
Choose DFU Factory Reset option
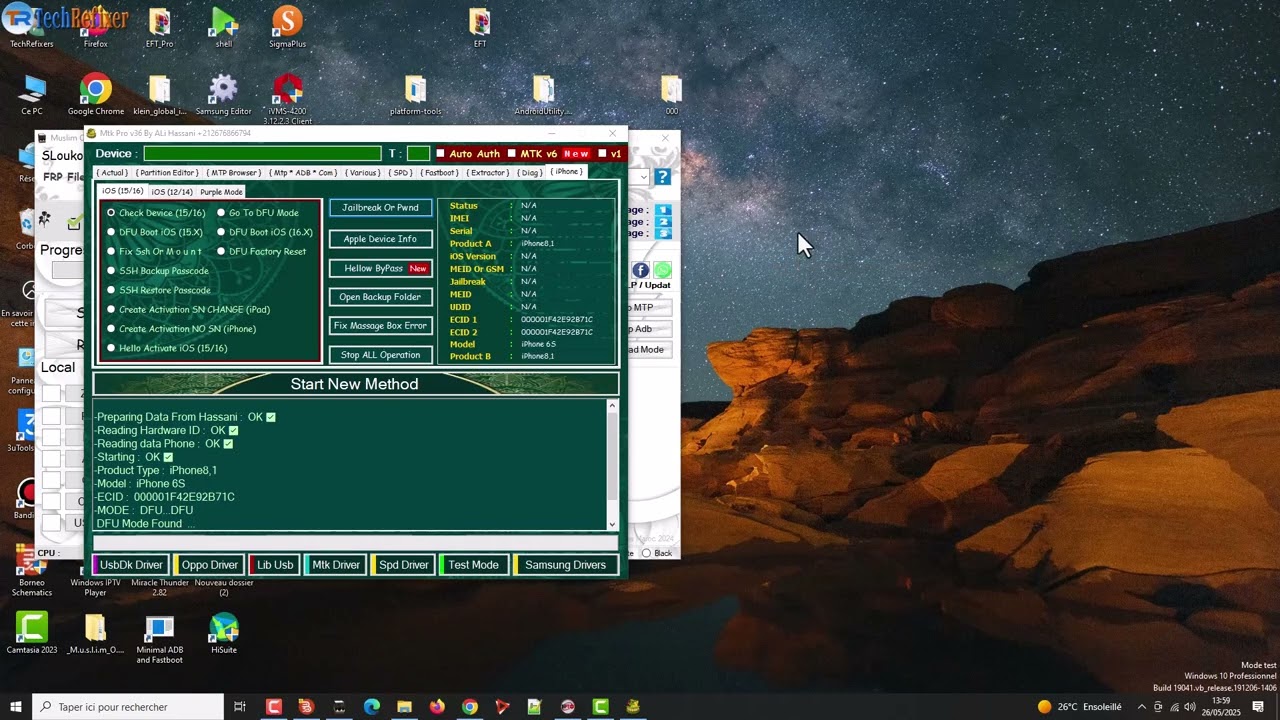pos(221,251)
